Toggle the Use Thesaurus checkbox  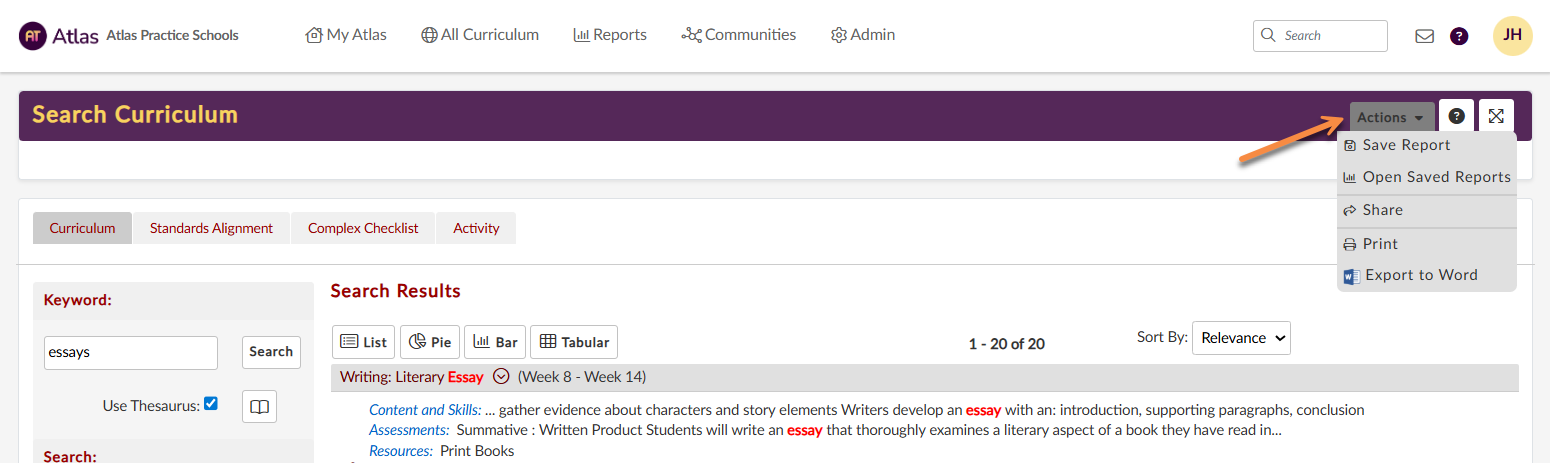click(x=210, y=404)
